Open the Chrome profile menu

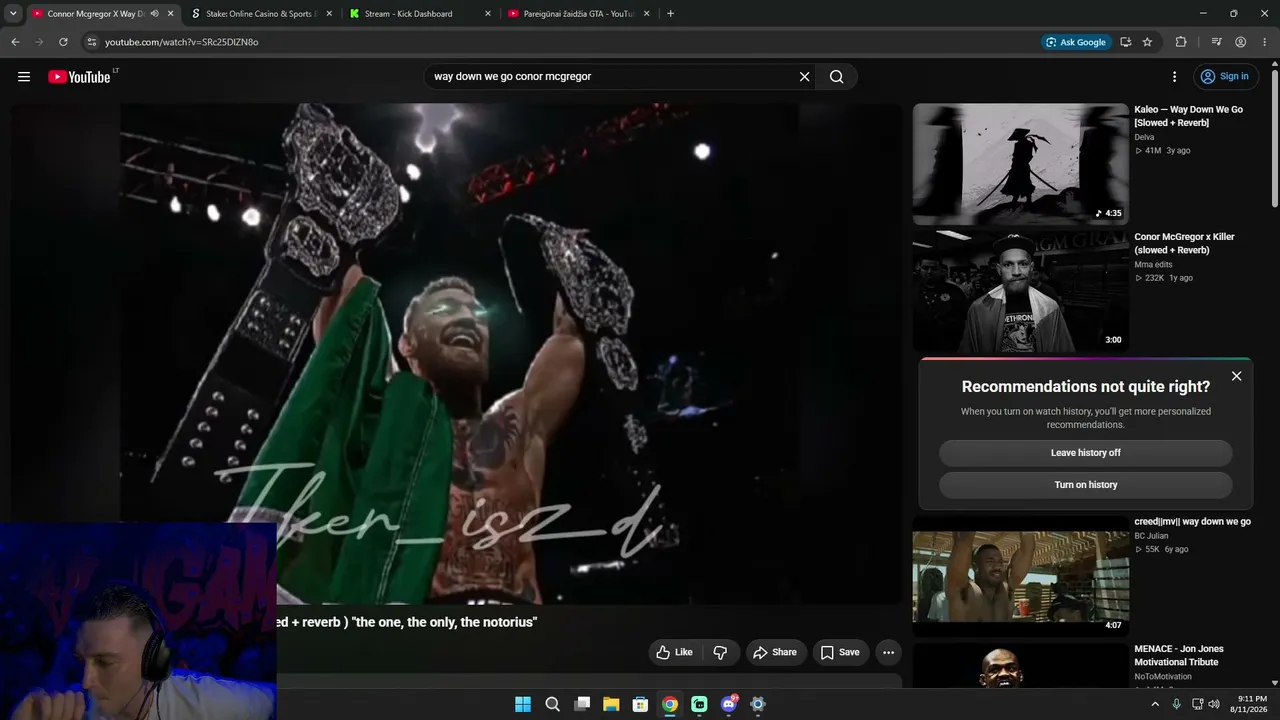click(1241, 42)
